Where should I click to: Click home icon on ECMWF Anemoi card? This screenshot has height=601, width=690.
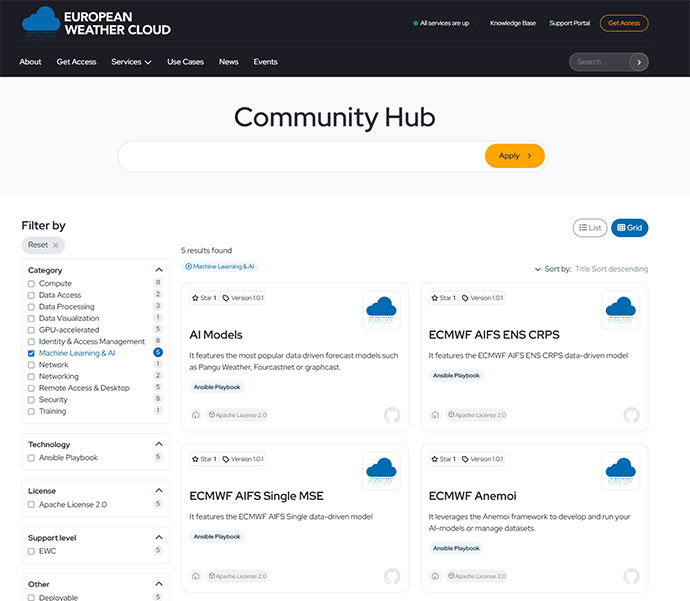(x=435, y=576)
